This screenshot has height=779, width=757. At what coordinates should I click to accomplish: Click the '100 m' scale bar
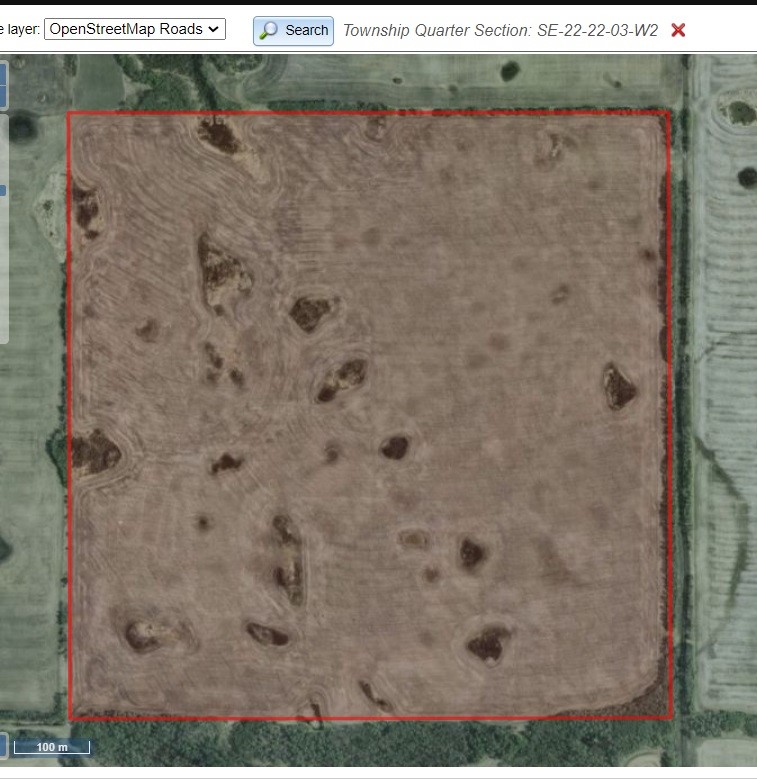(x=52, y=747)
